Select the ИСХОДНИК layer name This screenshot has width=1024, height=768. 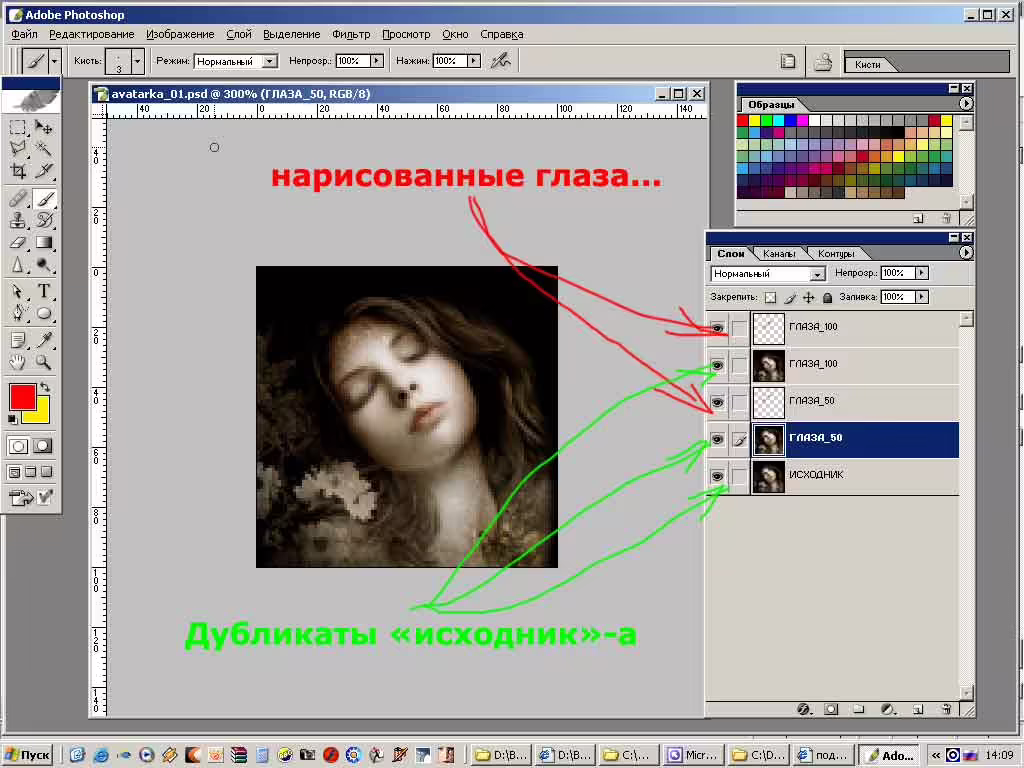(816, 475)
